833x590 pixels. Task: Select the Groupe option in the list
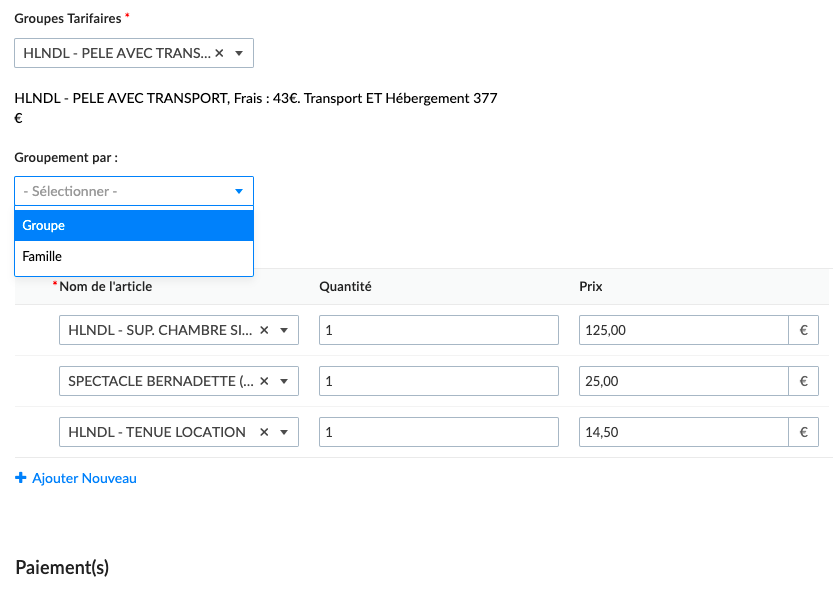134,226
